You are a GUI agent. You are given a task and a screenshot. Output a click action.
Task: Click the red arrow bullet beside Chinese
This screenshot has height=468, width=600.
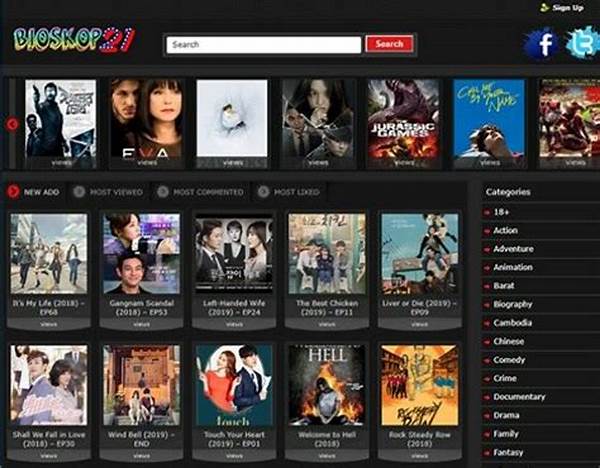coord(487,342)
